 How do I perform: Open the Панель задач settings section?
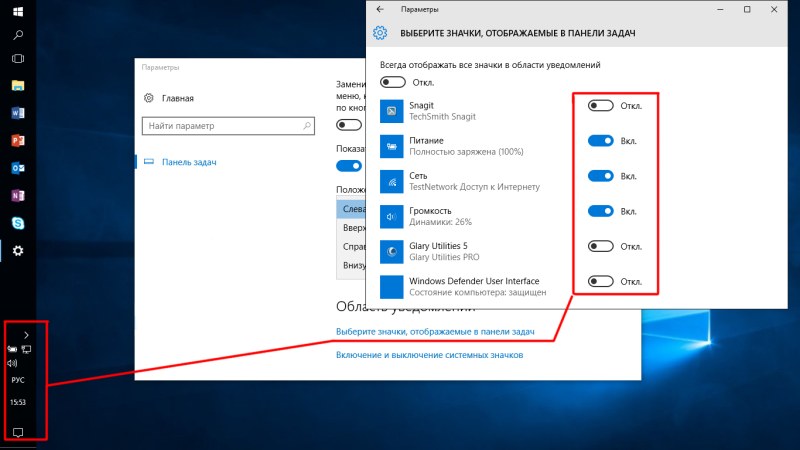[189, 162]
